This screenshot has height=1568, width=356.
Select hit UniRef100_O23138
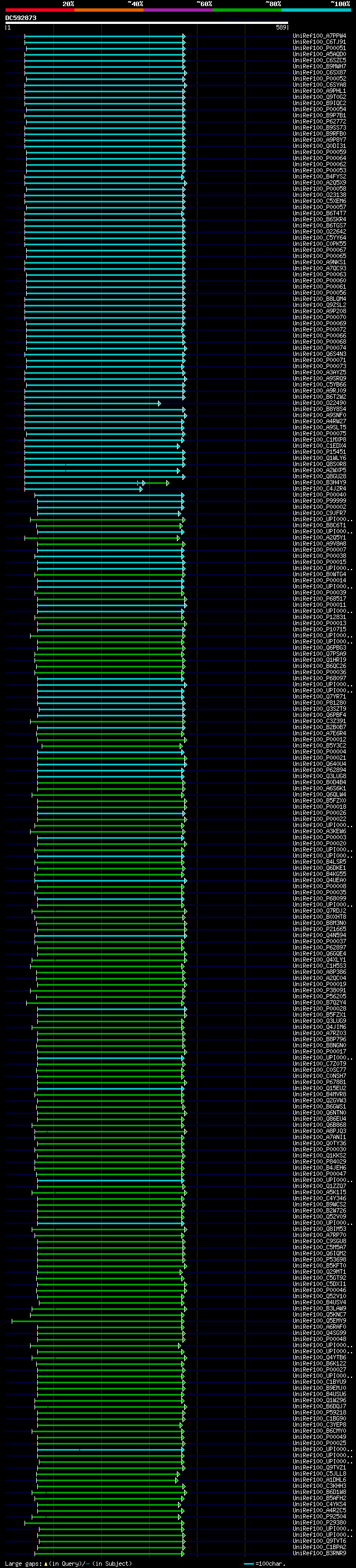pyautogui.click(x=319, y=195)
